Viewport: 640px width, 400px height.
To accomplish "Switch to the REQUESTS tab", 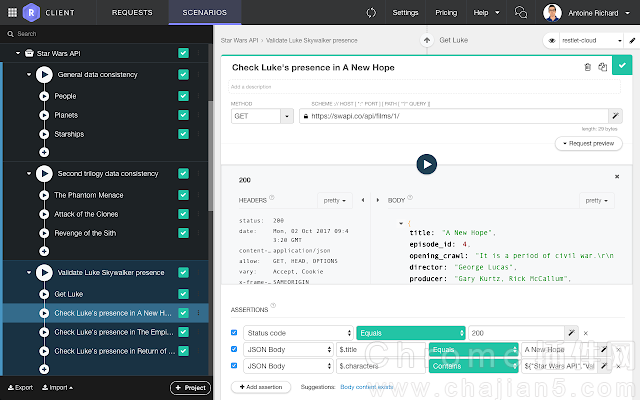I will pyautogui.click(x=132, y=13).
